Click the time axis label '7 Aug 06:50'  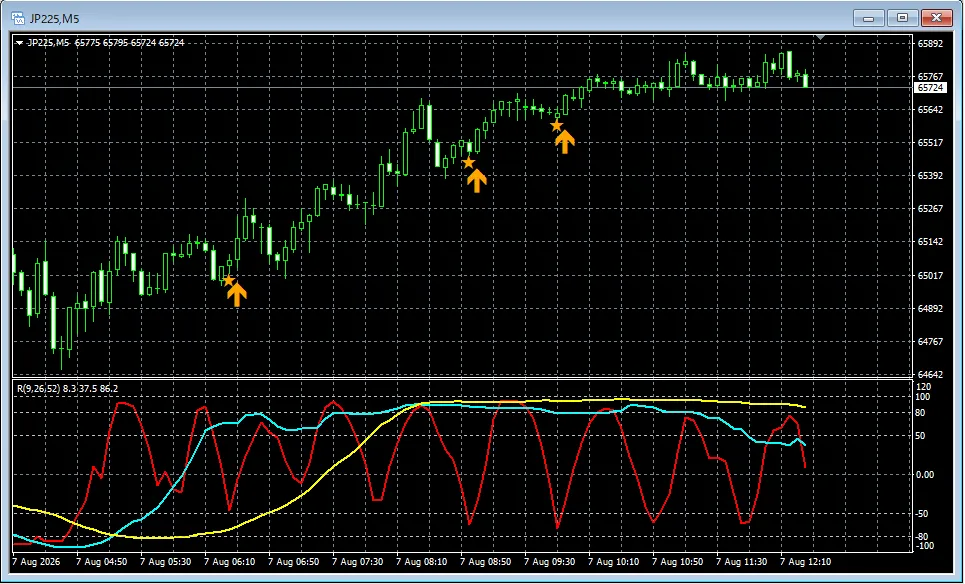pos(294,562)
